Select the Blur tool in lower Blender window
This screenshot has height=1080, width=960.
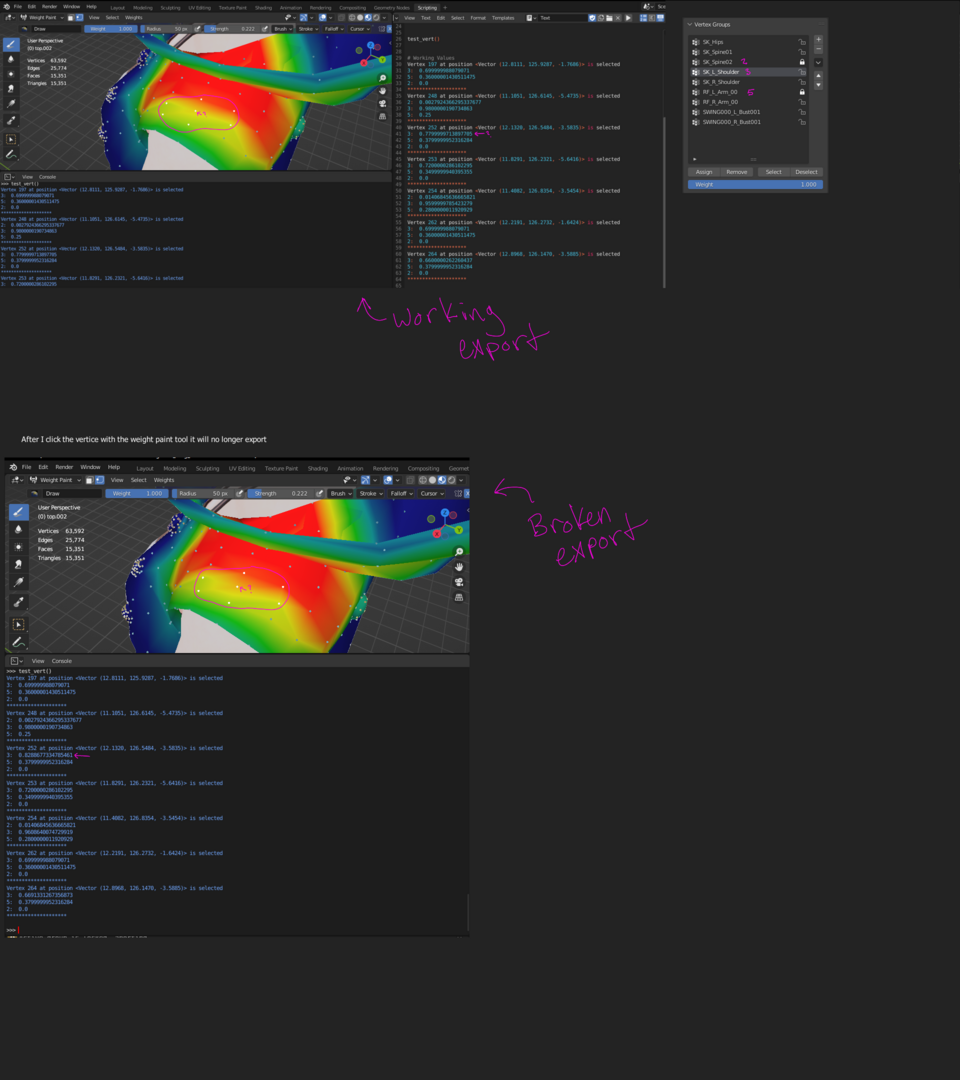point(19,529)
